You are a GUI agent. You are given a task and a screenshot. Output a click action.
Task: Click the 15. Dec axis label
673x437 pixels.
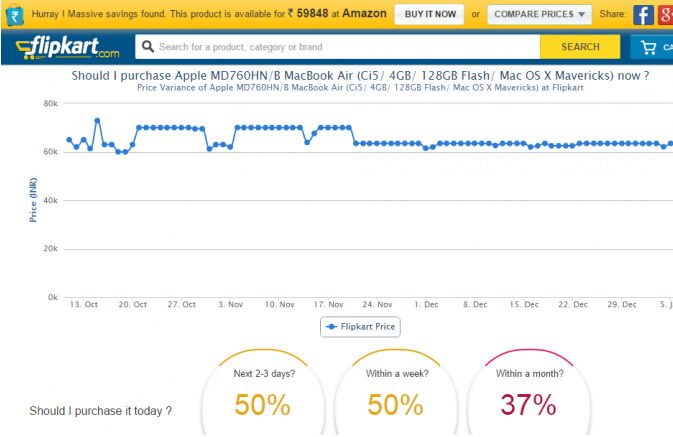(x=524, y=304)
